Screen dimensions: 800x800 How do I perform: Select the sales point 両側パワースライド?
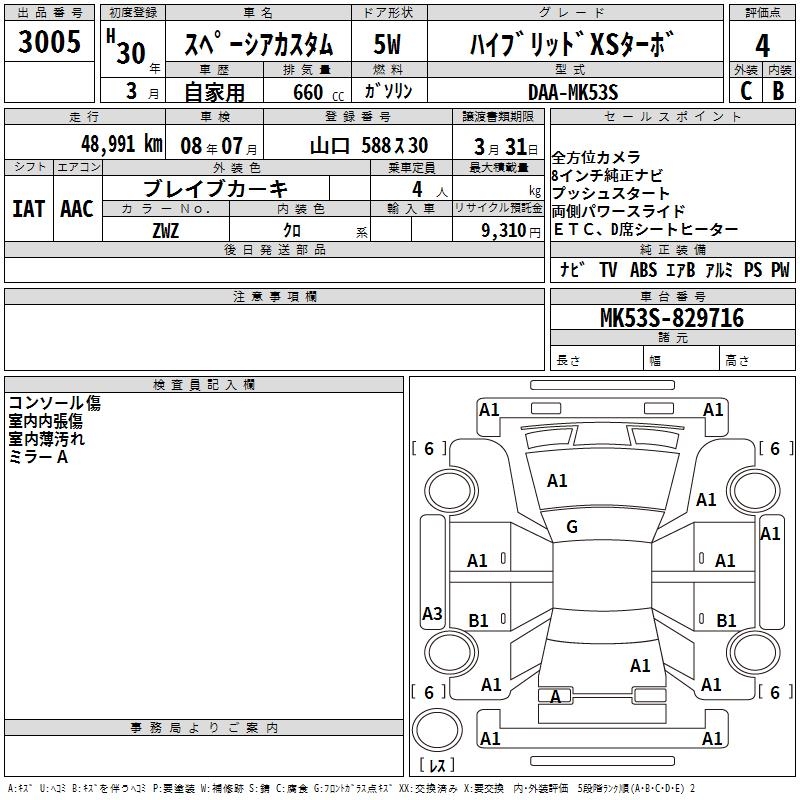[x=618, y=211]
